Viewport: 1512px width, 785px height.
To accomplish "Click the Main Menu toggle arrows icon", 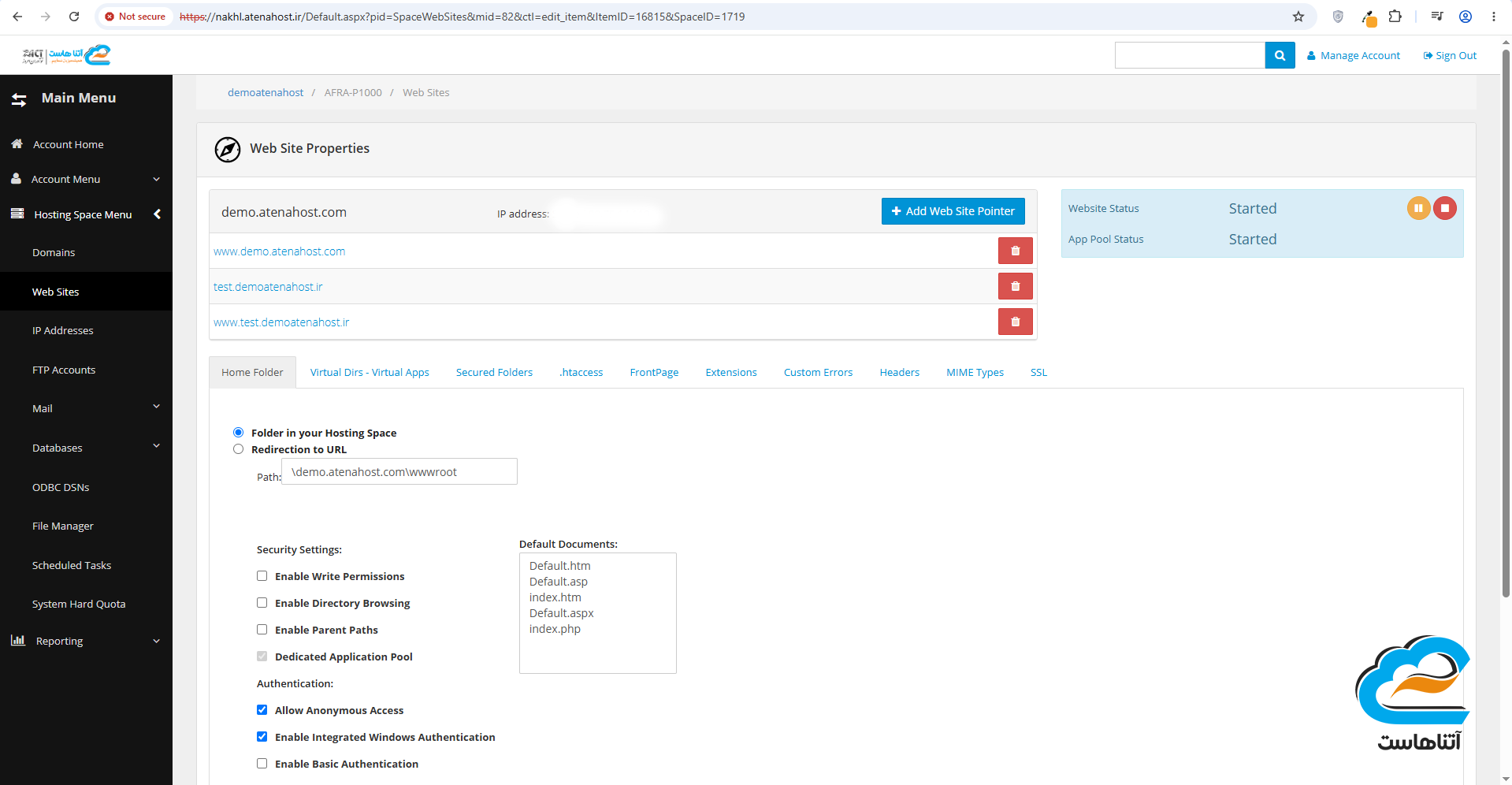I will tap(19, 99).
